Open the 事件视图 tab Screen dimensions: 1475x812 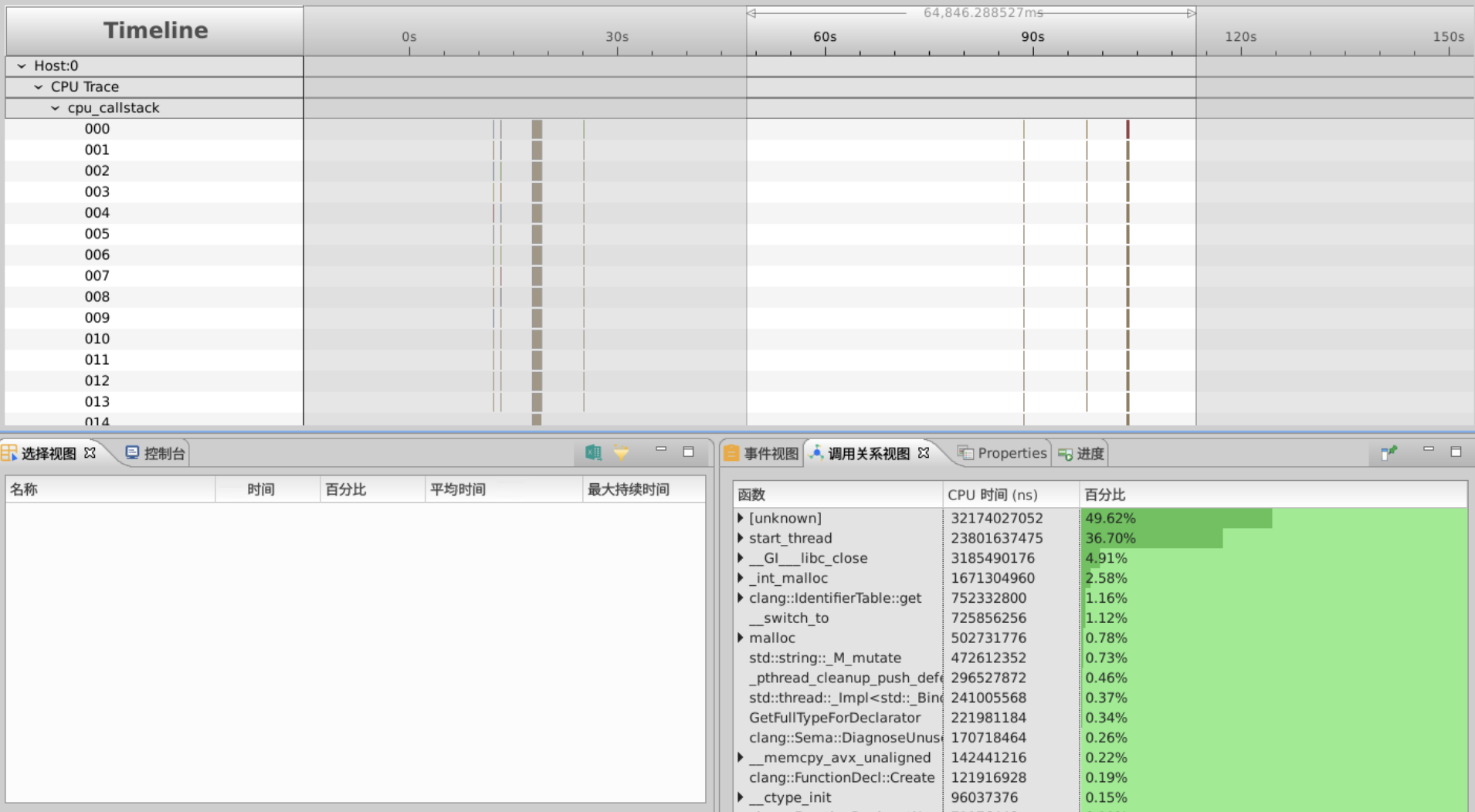(761, 453)
